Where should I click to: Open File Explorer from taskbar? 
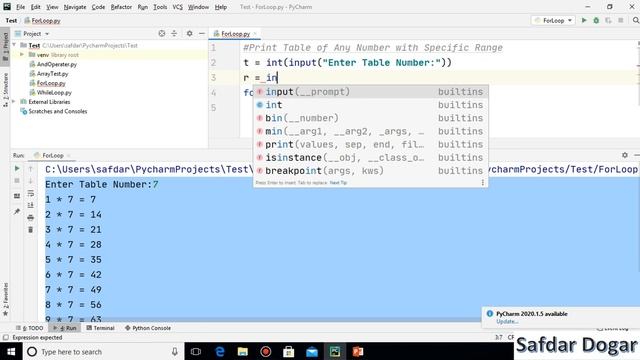tap(243, 351)
